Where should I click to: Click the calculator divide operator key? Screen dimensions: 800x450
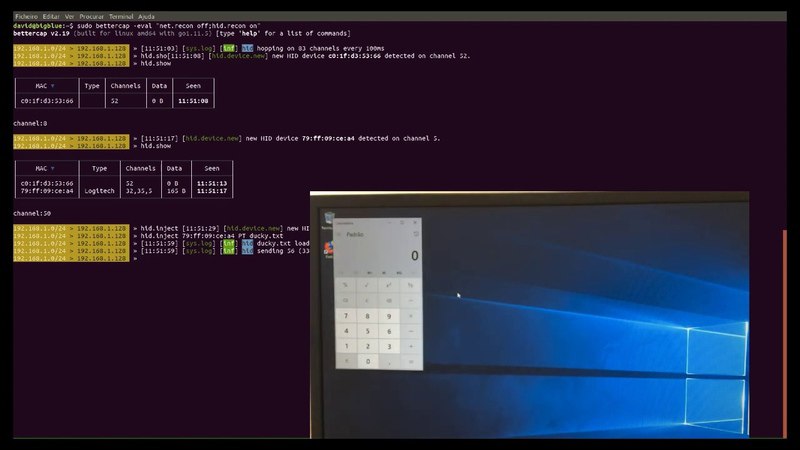click(x=411, y=301)
